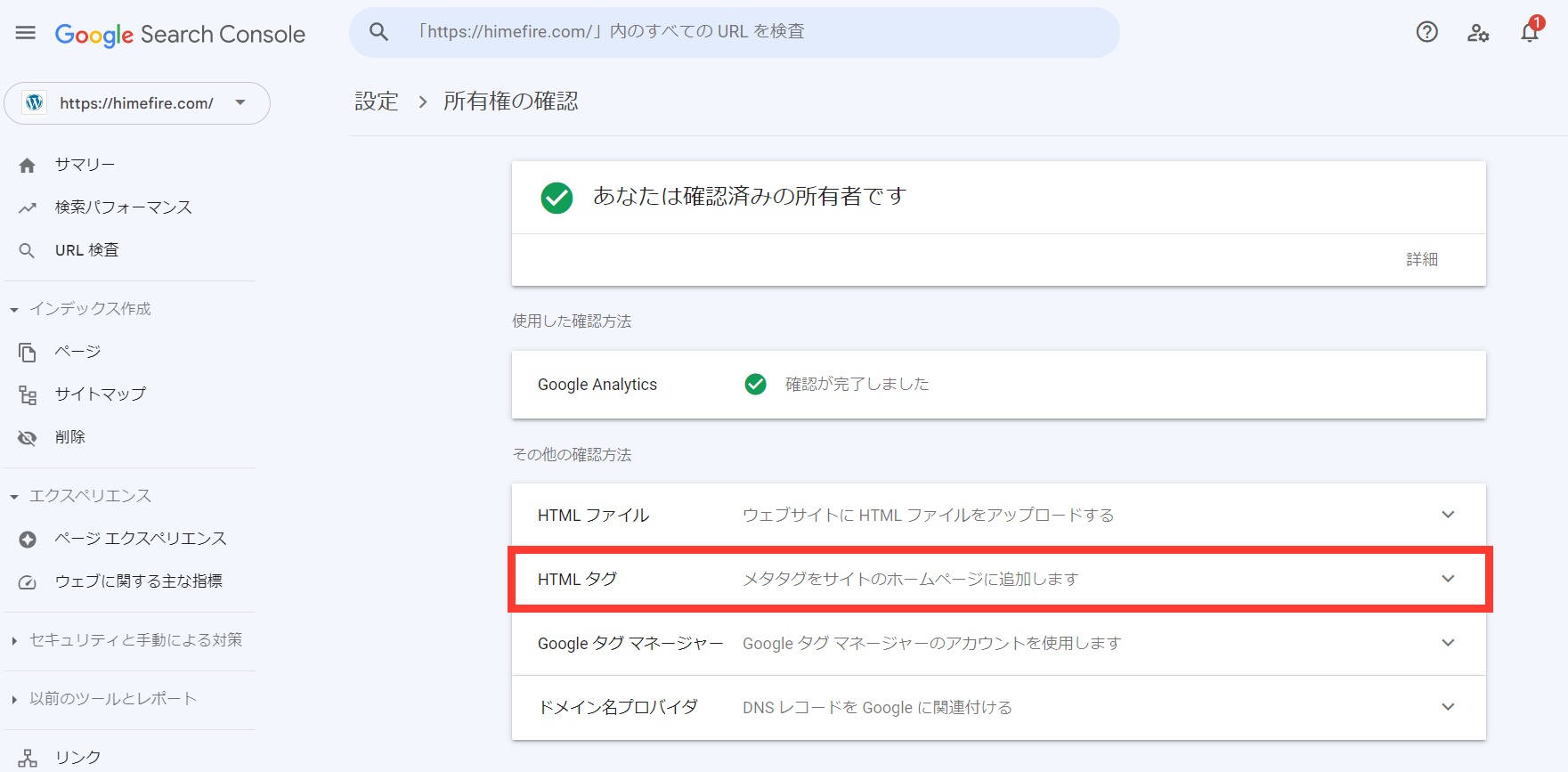This screenshot has width=1568, height=772.
Task: Click the large green verified-owner check icon
Action: [557, 198]
